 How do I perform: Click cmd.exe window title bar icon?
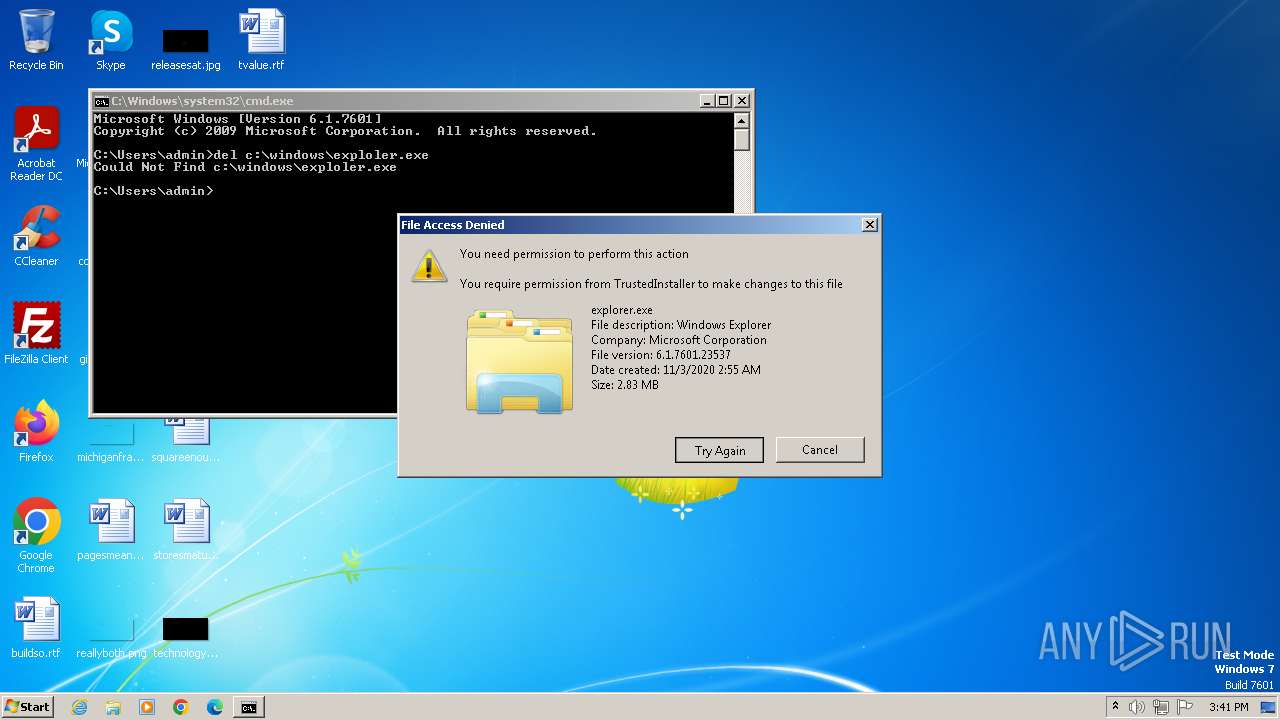pos(101,101)
